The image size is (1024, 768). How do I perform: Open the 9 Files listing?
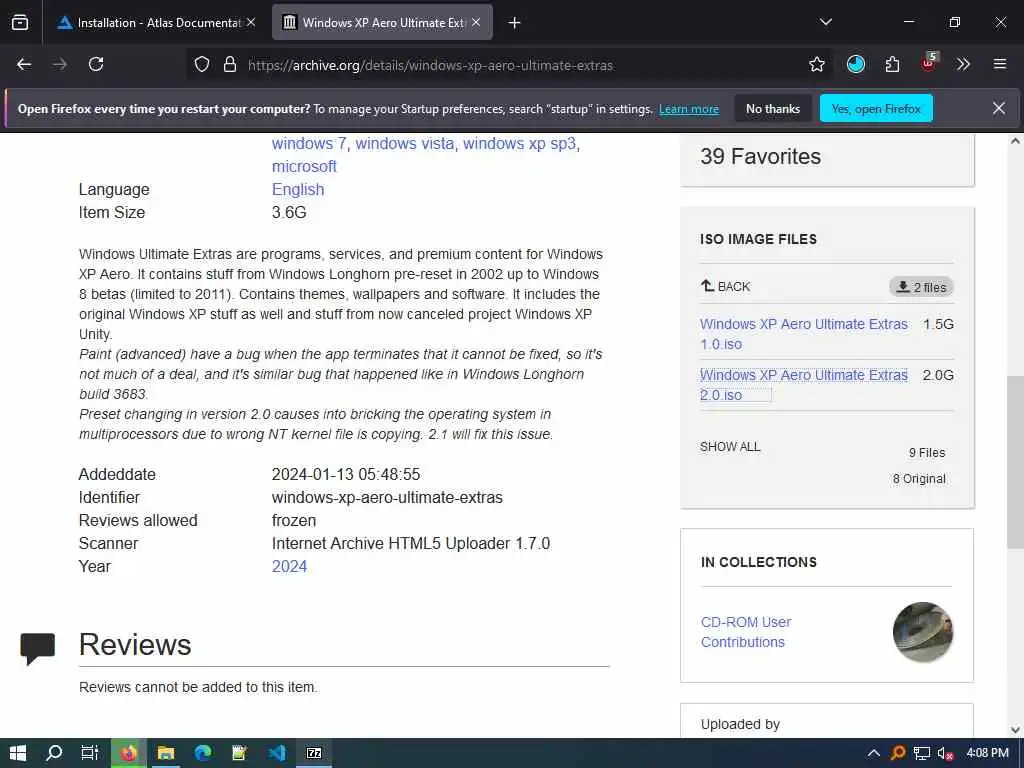[927, 453]
